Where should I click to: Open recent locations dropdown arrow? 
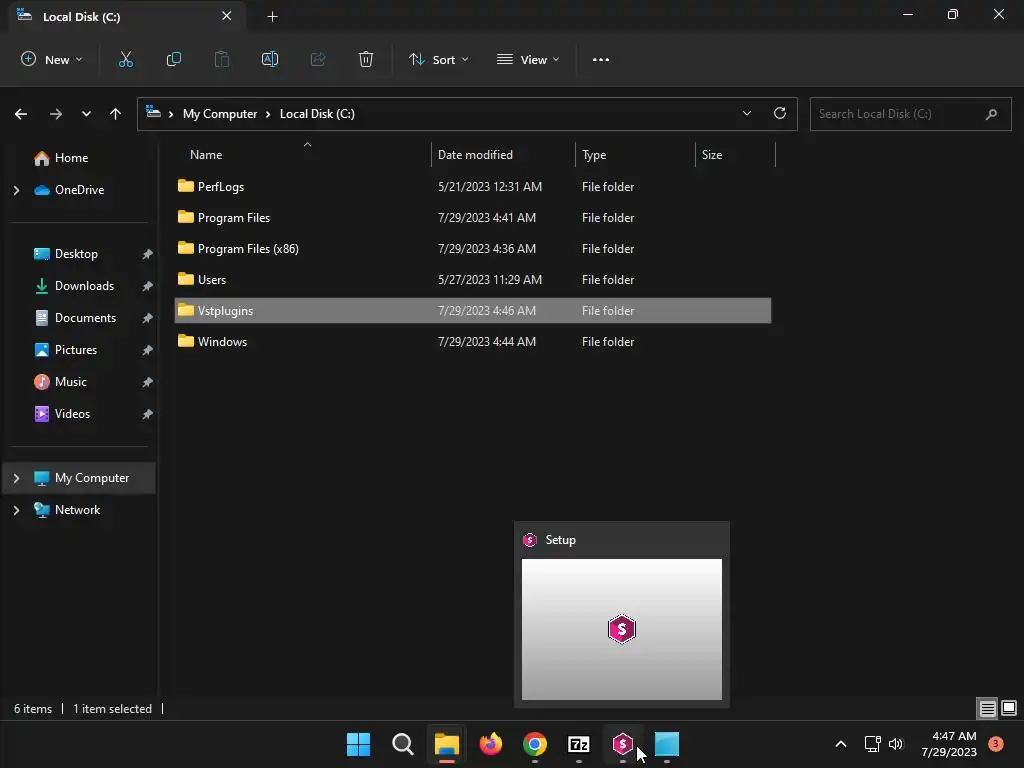click(x=86, y=114)
